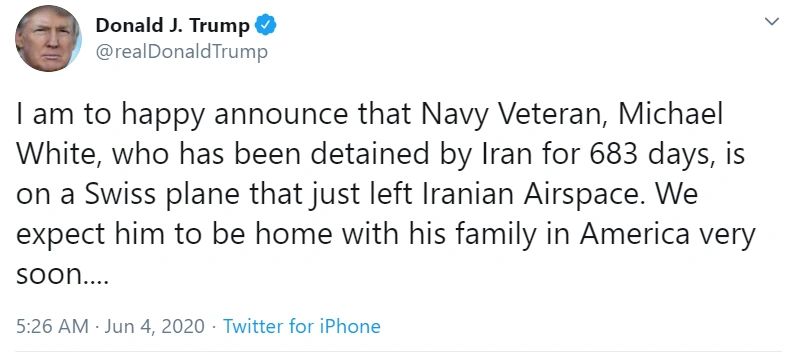
Task: Click the words Navy Veteran in tweet
Action: [516, 116]
